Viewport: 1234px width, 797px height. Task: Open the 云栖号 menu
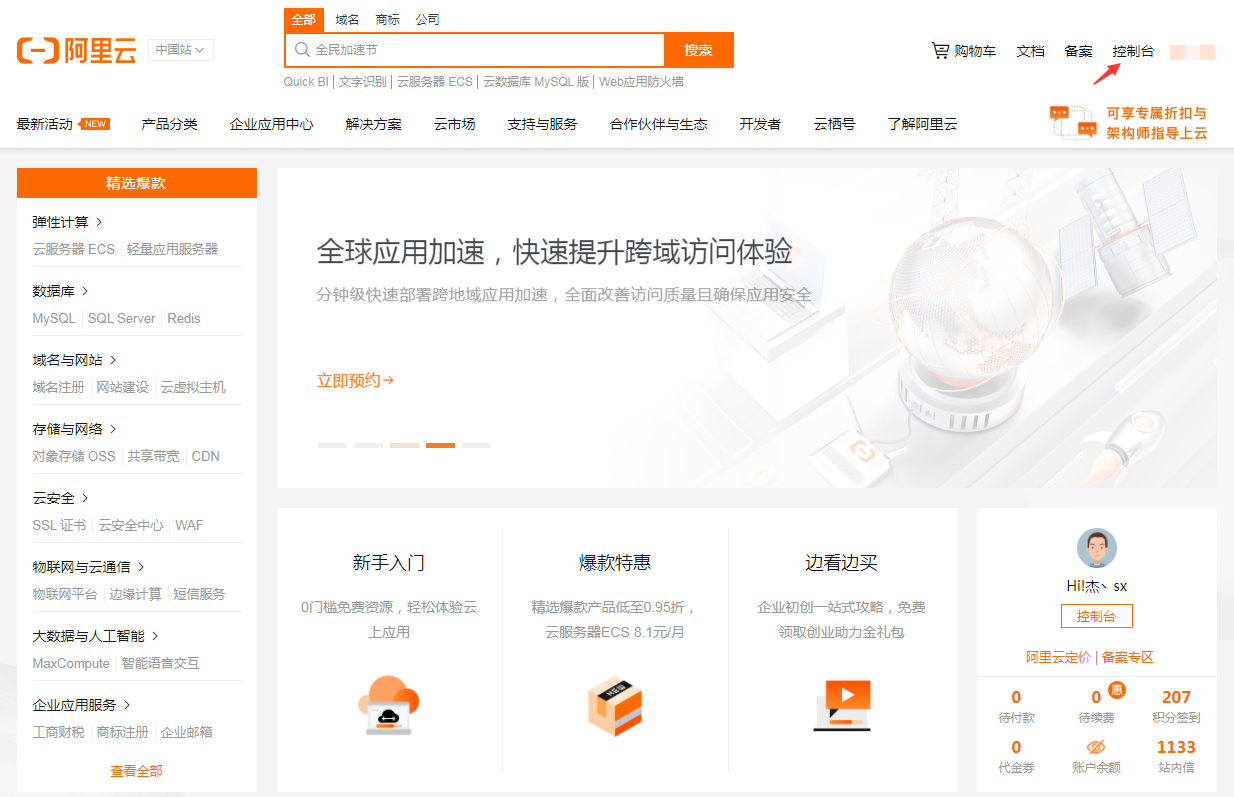click(x=834, y=124)
